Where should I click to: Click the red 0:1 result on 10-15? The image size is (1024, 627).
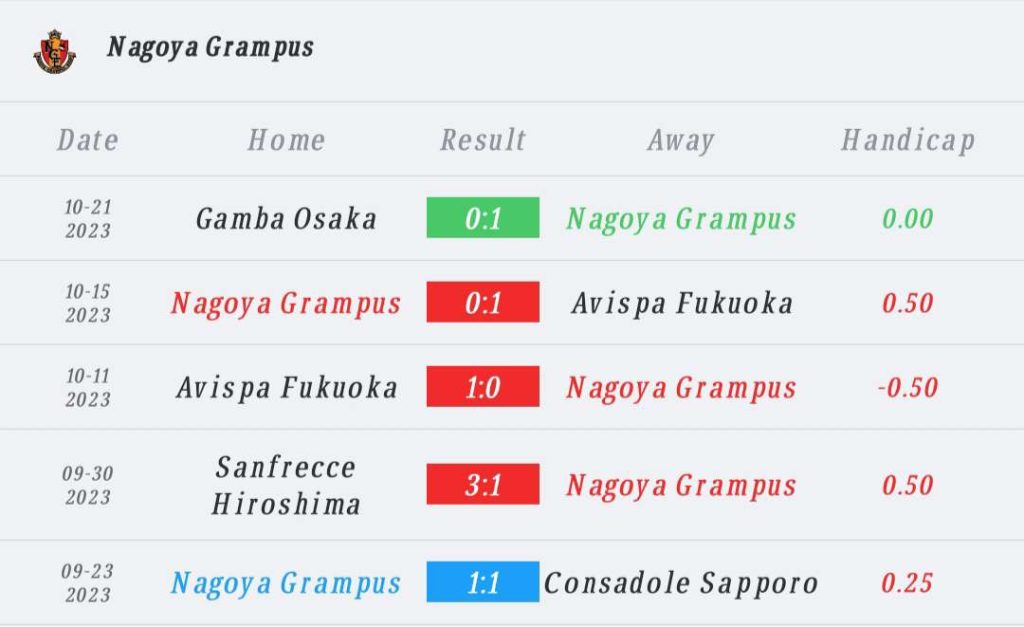click(483, 302)
